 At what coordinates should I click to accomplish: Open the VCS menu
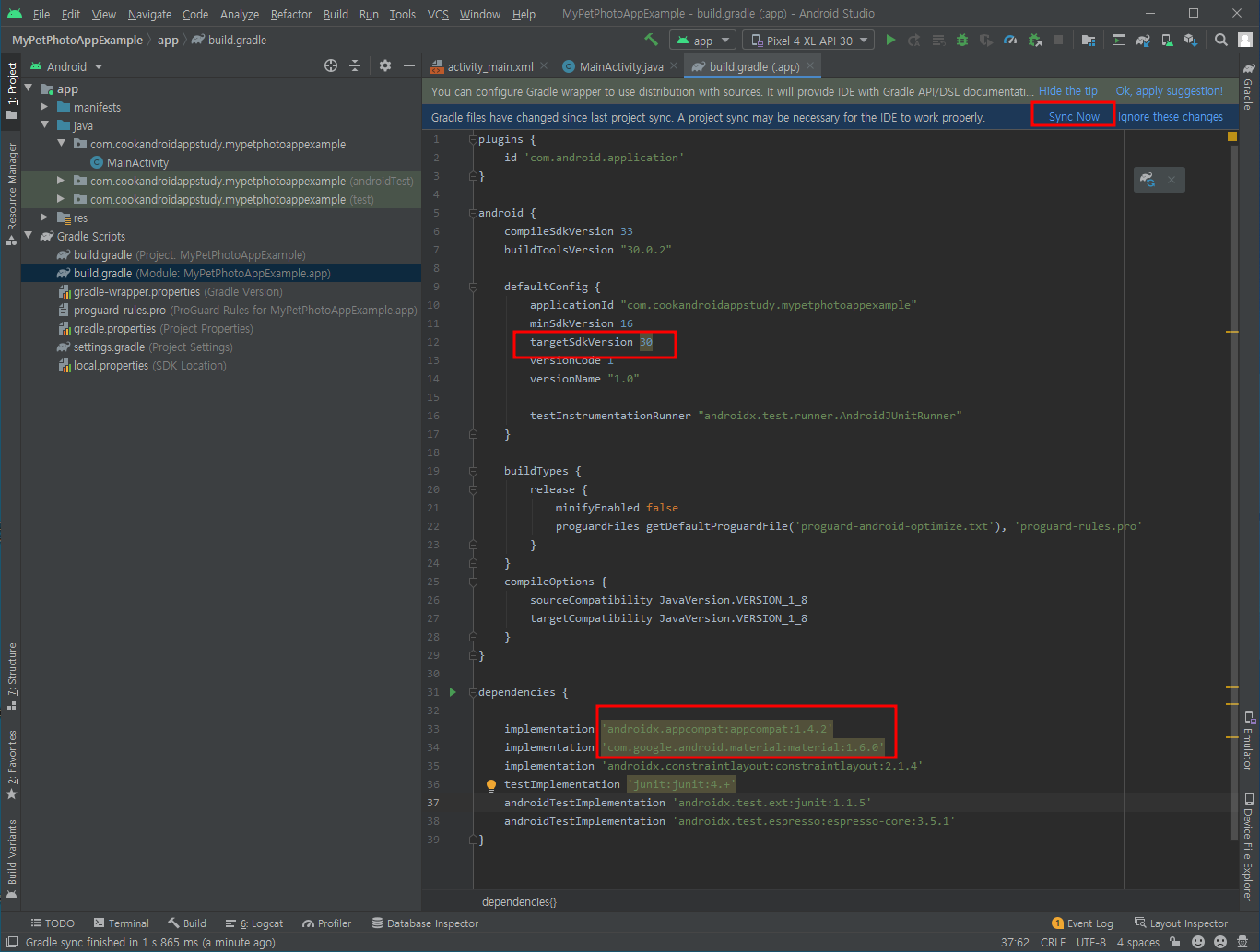(438, 14)
